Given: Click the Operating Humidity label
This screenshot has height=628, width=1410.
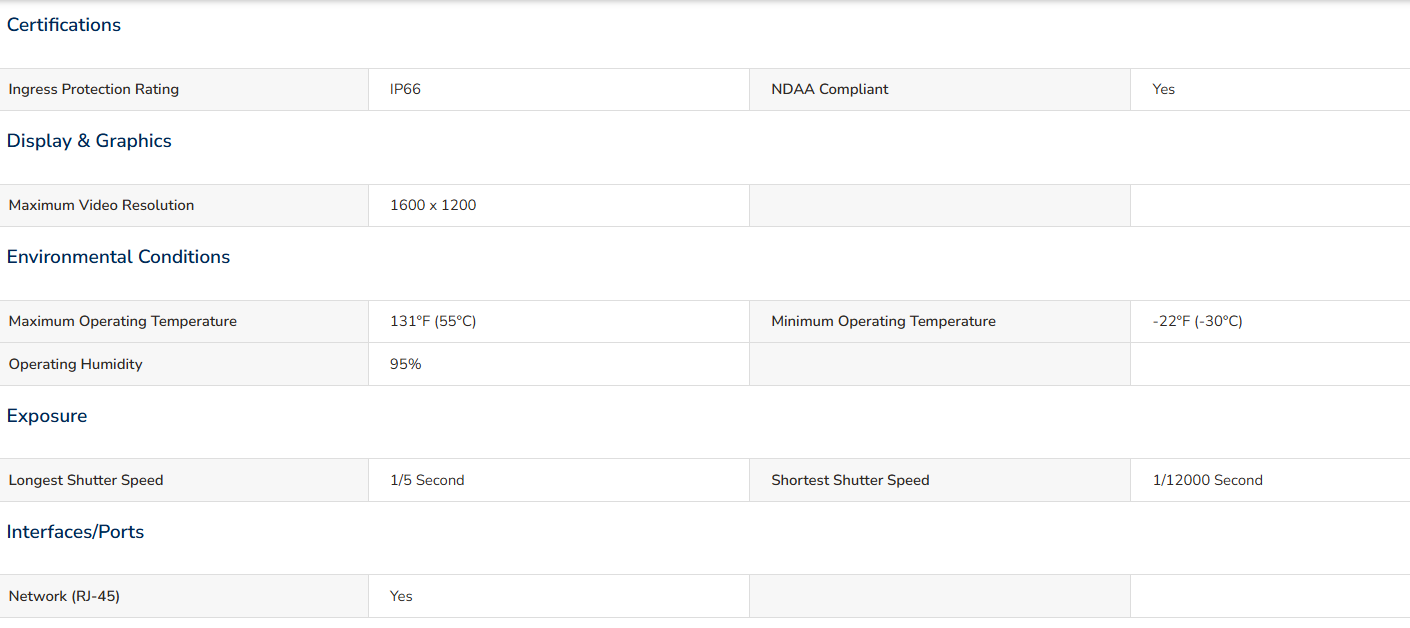Looking at the screenshot, I should coord(76,364).
